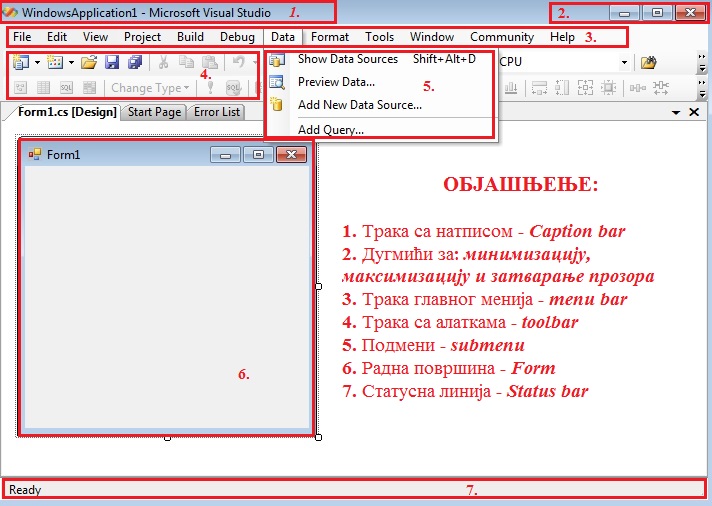712x506 pixels.
Task: Open the New Project icon's dropdown arrow
Action: tap(37, 63)
